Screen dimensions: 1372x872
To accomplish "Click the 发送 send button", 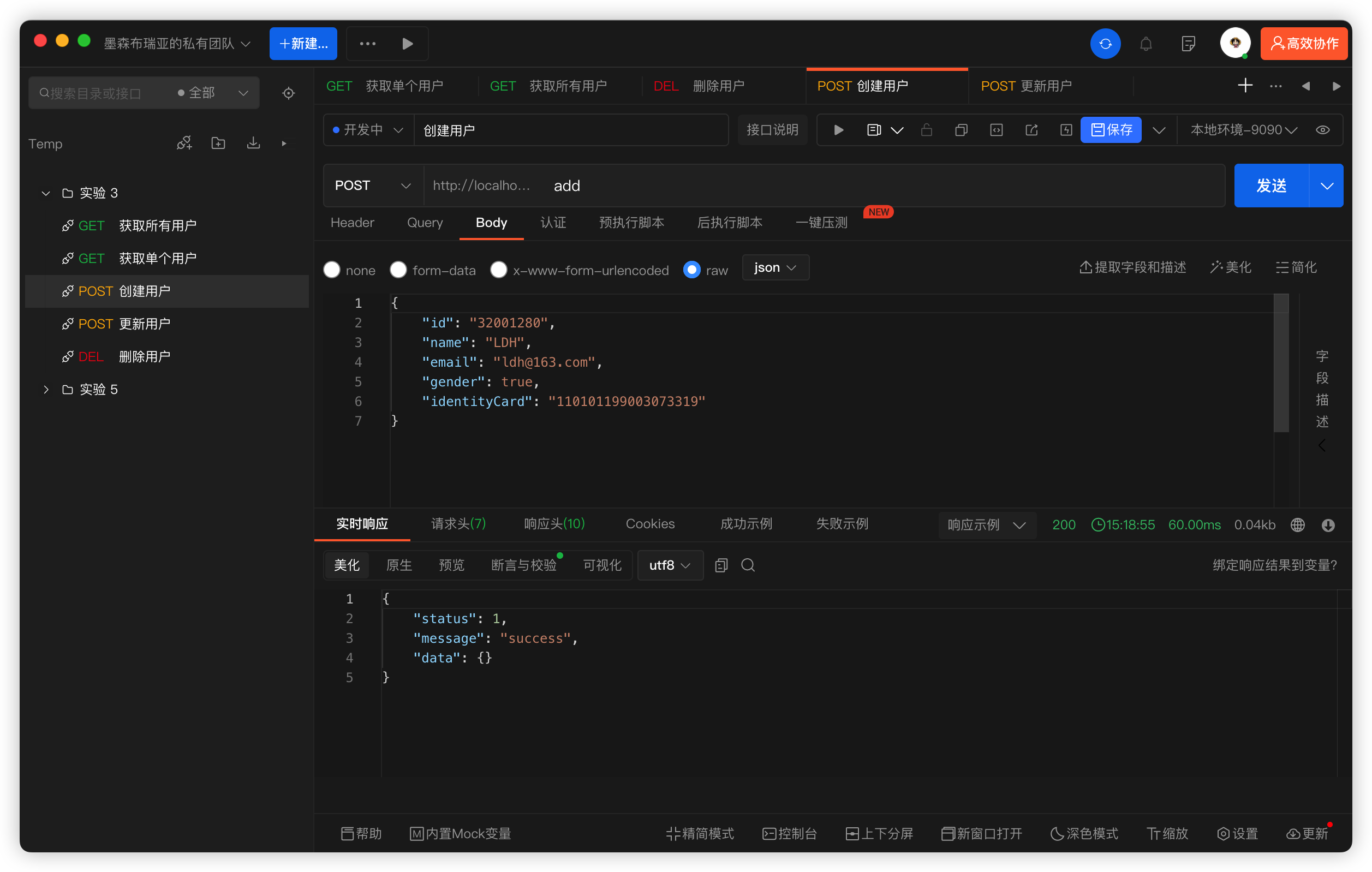I will (1271, 185).
